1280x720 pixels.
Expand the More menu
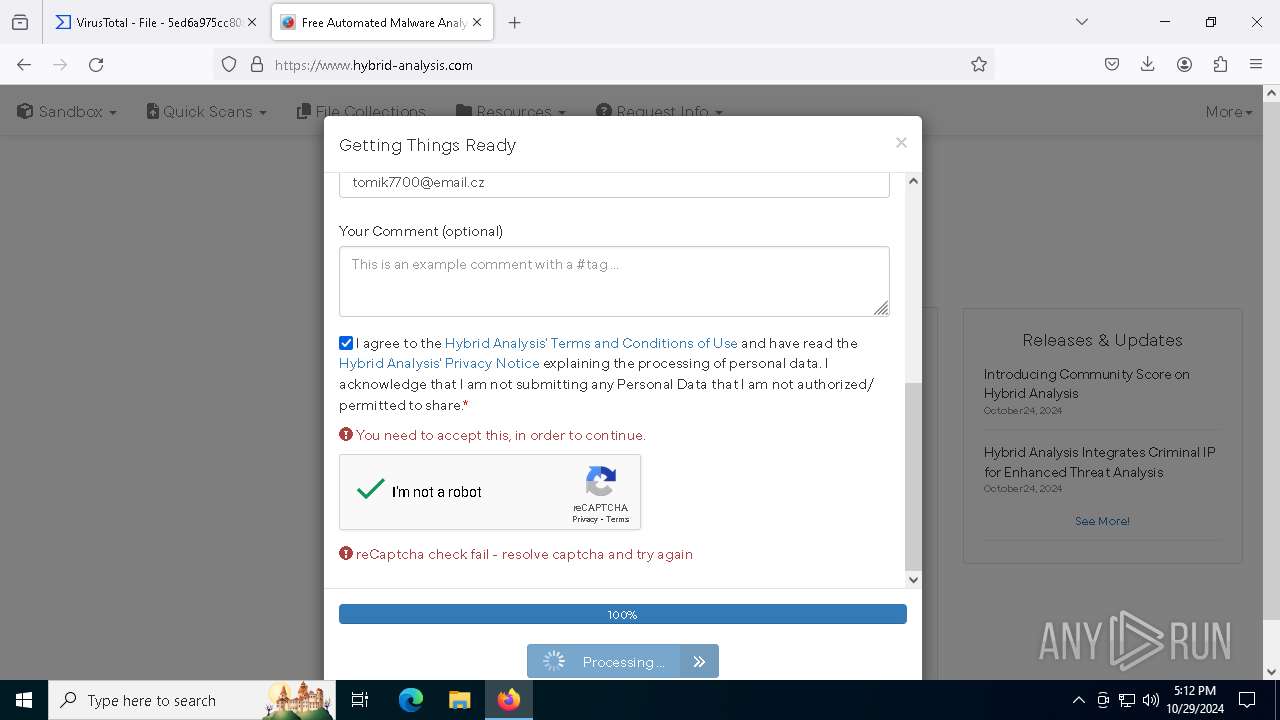tap(1229, 112)
